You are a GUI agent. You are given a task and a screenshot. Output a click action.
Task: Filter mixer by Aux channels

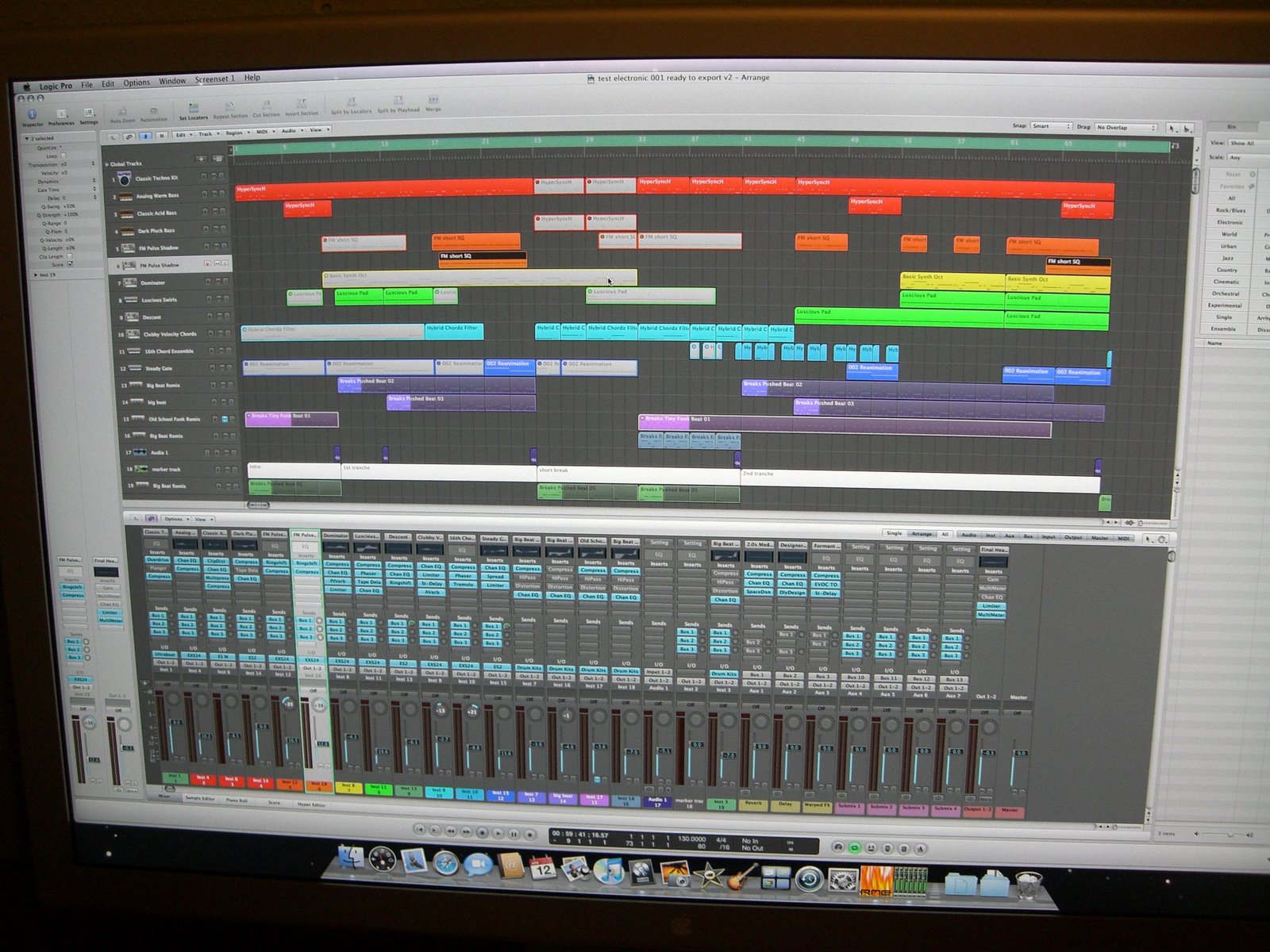click(x=1010, y=536)
